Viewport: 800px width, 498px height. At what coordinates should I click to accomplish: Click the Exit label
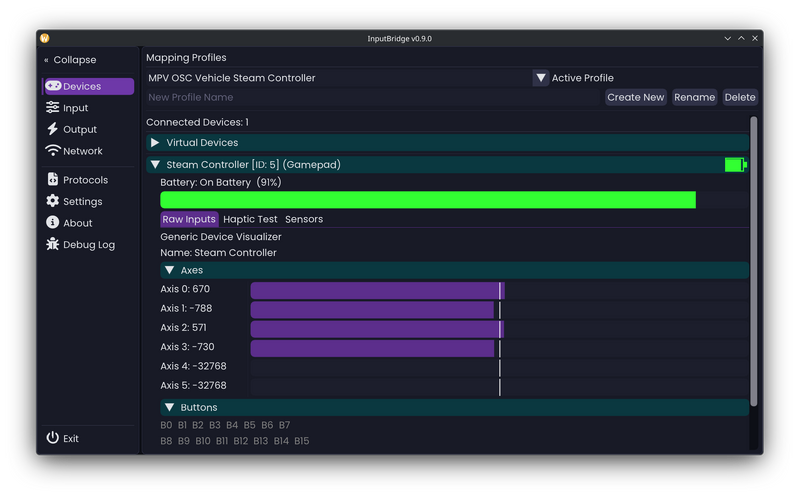(x=71, y=439)
